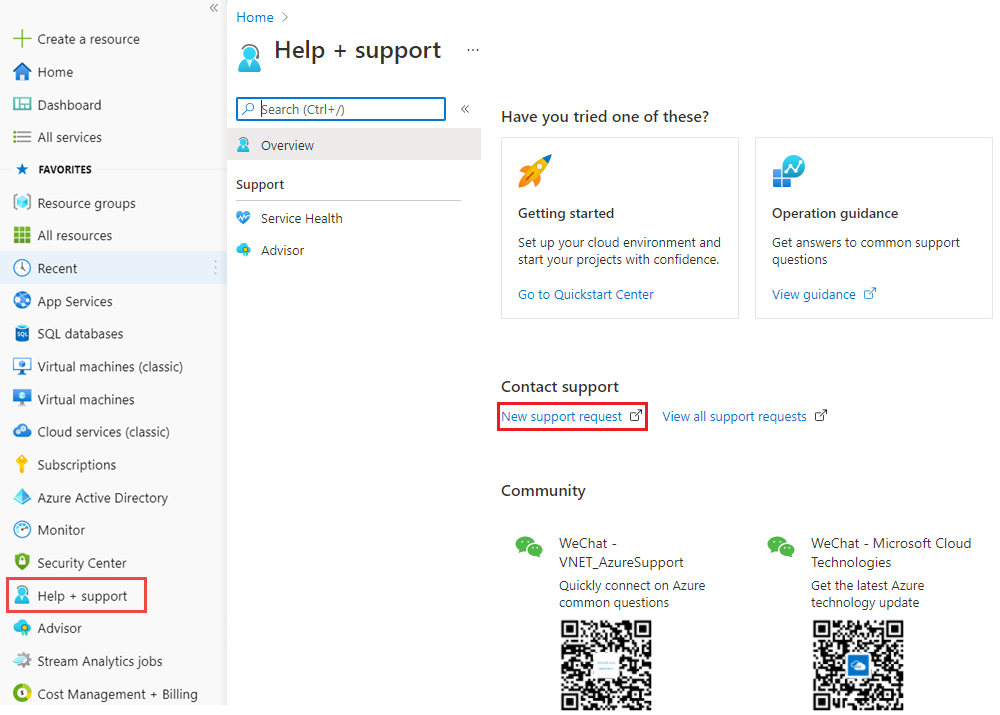Click the Cost Management + Billing icon
The width and height of the screenshot is (1000, 715).
click(x=22, y=693)
